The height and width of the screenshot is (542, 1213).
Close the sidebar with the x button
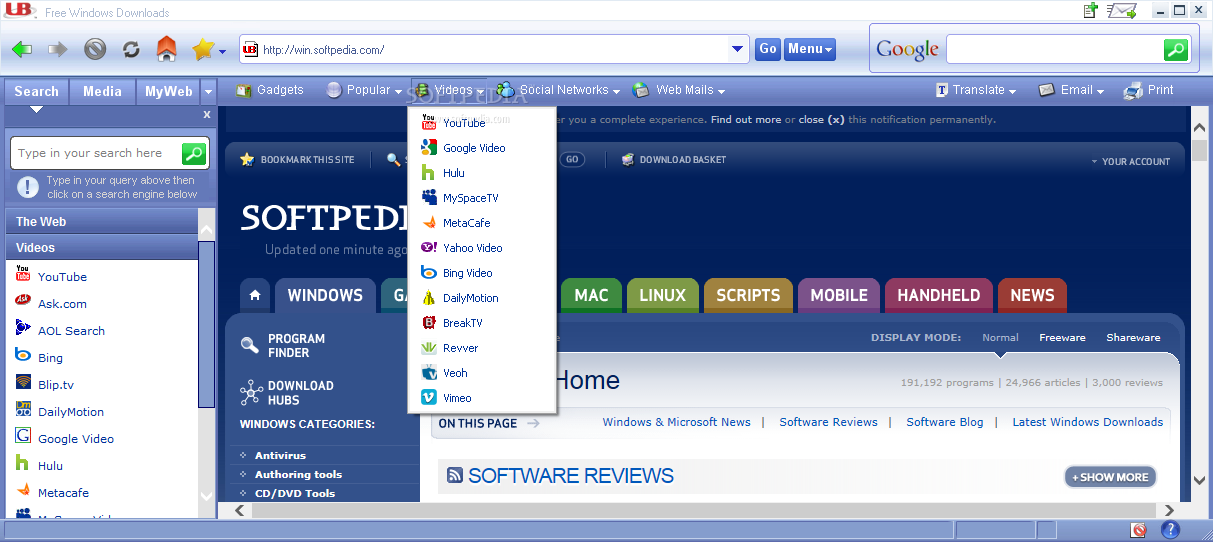207,115
